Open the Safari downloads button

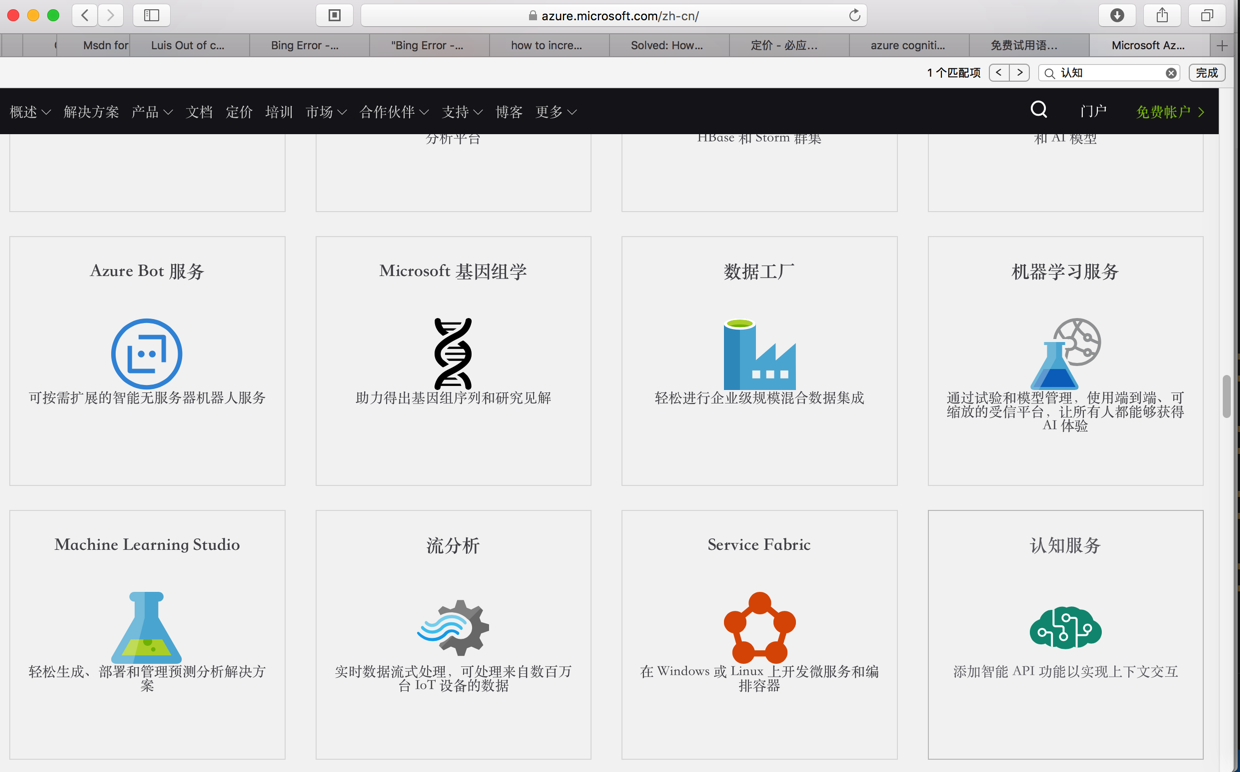(x=1117, y=15)
